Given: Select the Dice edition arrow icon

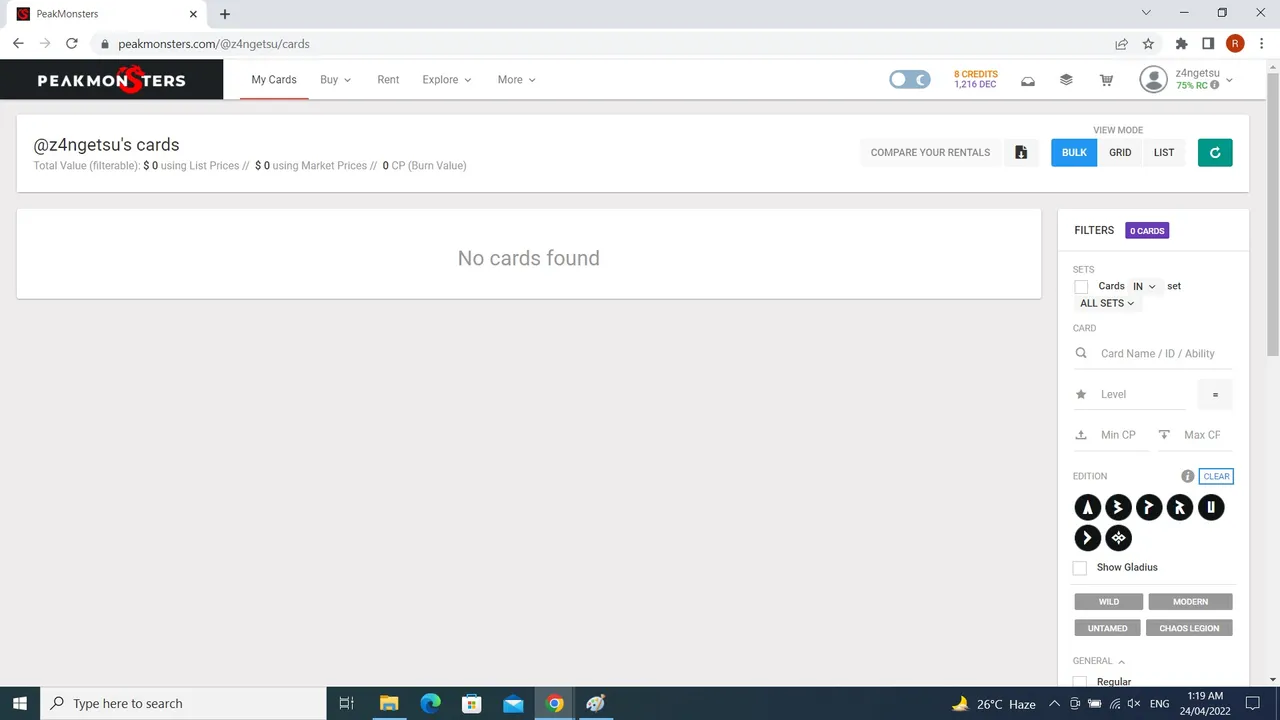Looking at the screenshot, I should 1087,538.
